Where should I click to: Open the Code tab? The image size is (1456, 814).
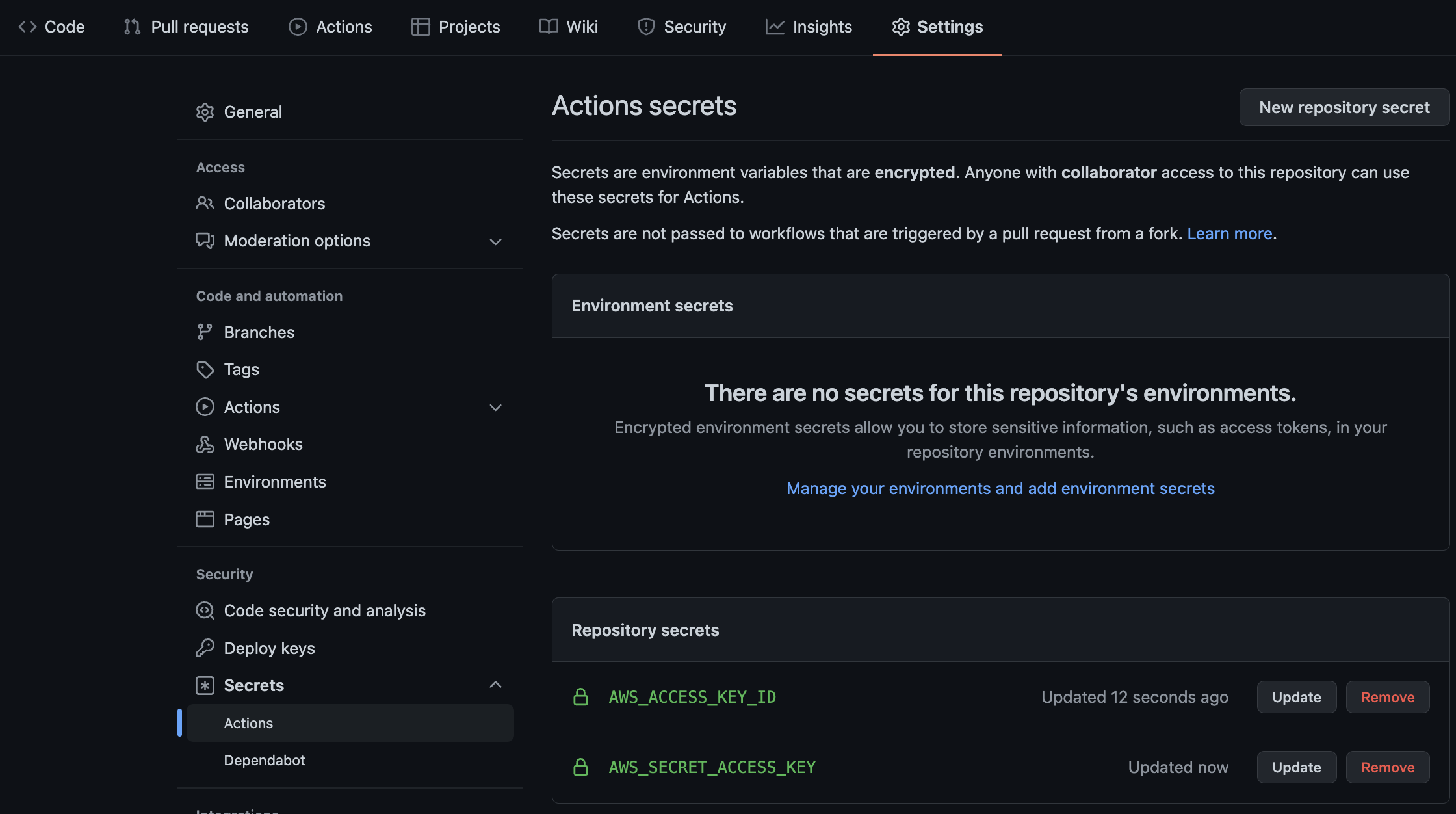pos(52,27)
